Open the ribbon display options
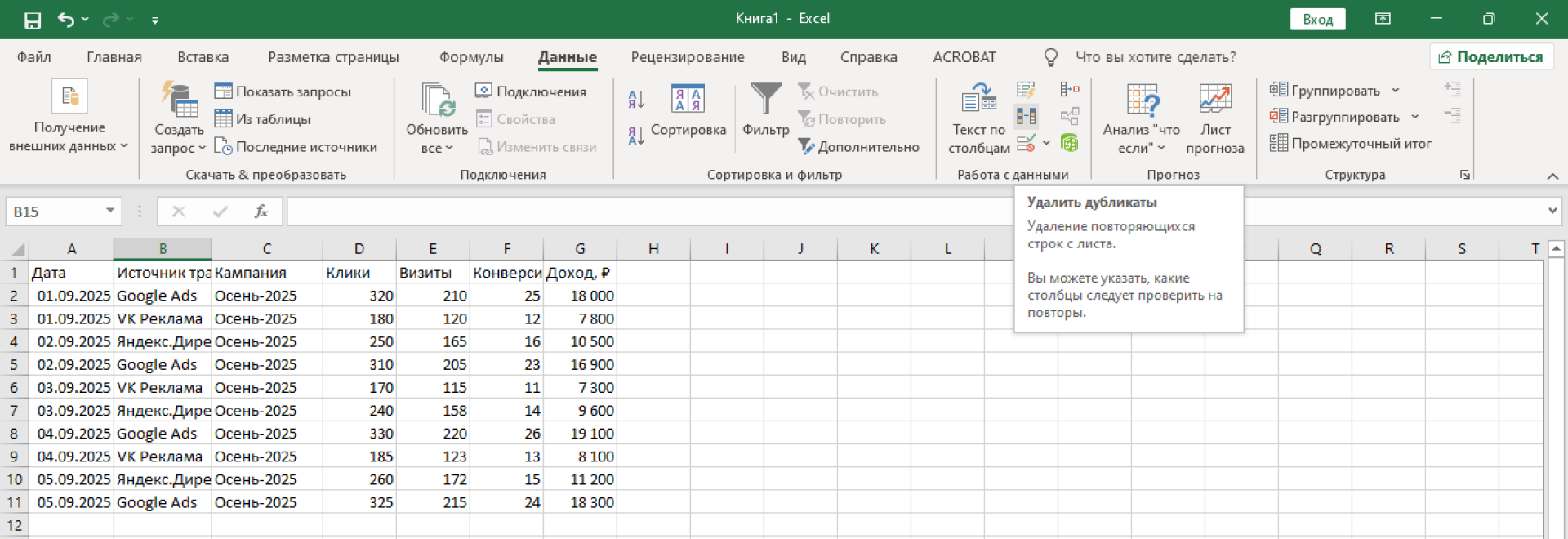The width and height of the screenshot is (1568, 539). click(x=1383, y=19)
